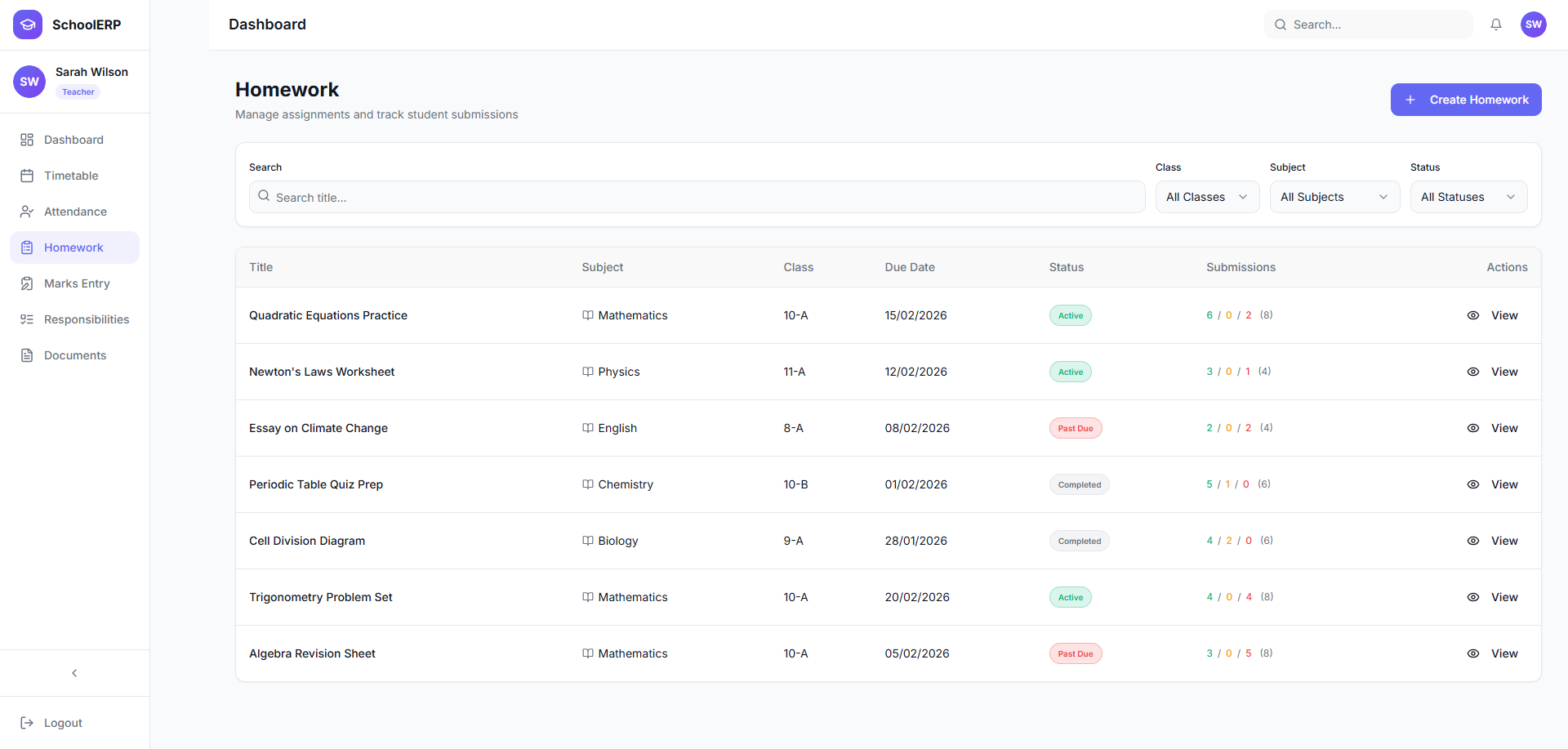Image resolution: width=1568 pixels, height=749 pixels.
Task: Click the Logout arrow icon
Action: coord(27,723)
